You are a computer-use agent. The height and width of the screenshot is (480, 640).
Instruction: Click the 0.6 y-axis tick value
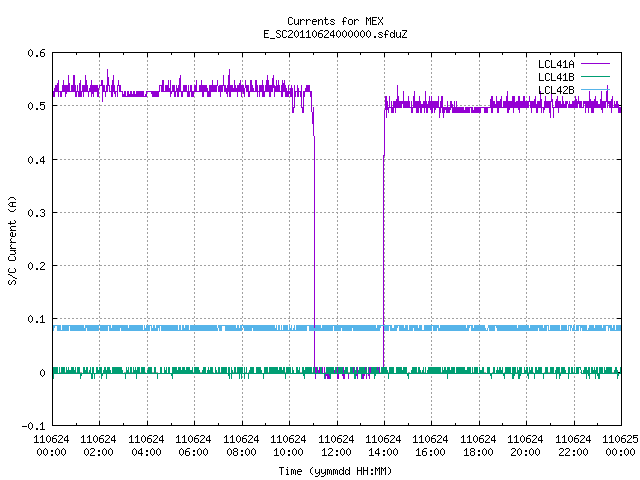click(36, 53)
